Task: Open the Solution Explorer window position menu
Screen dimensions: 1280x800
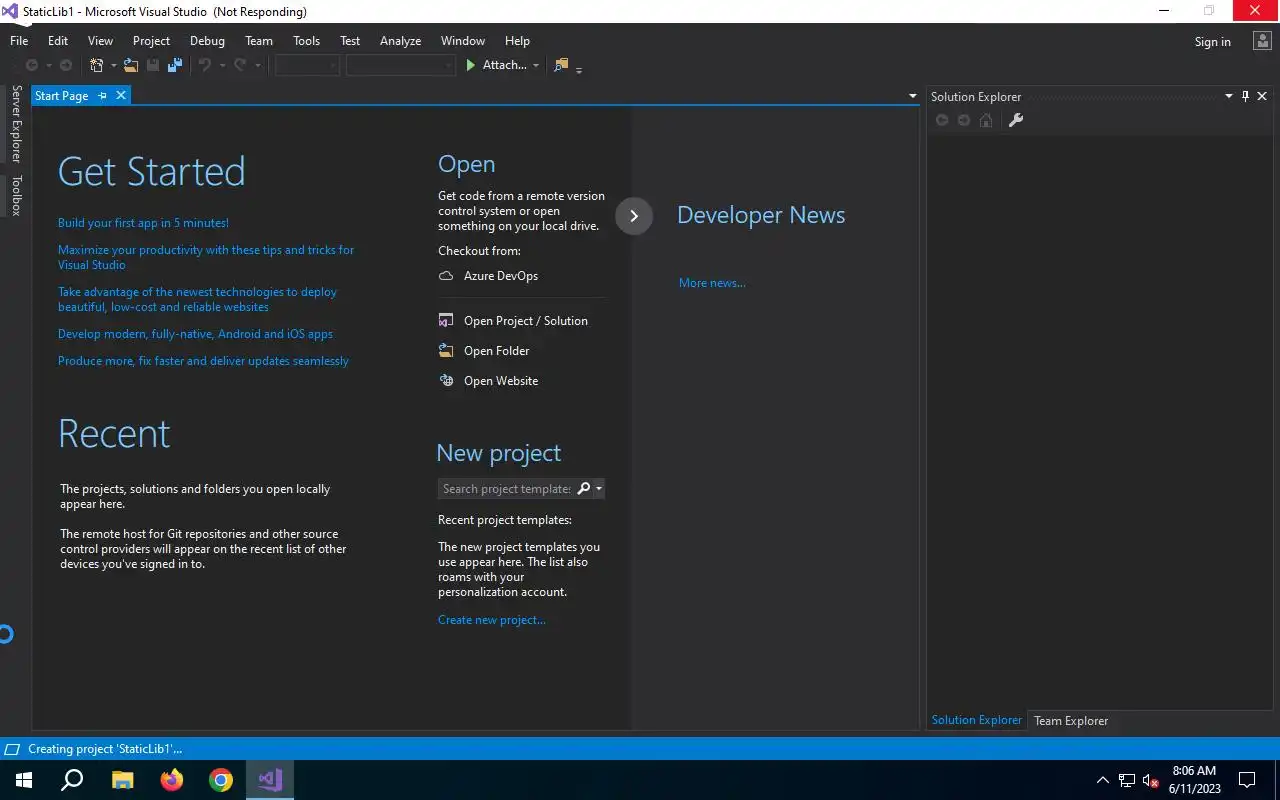Action: pos(1229,97)
